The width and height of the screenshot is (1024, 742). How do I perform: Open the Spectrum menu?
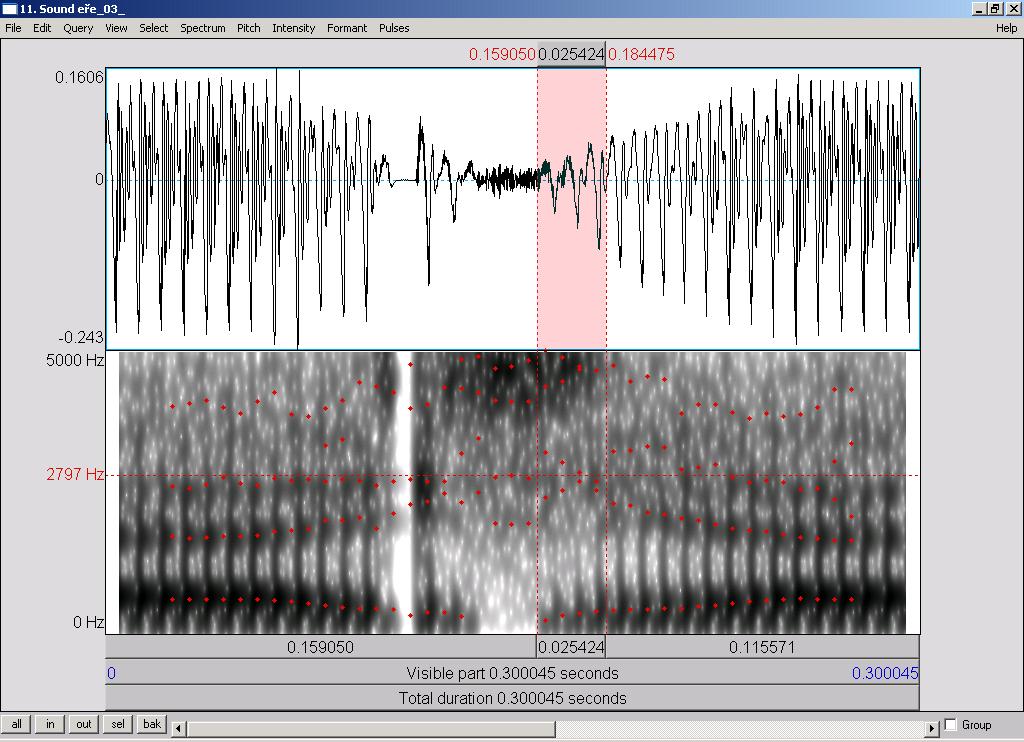point(202,28)
